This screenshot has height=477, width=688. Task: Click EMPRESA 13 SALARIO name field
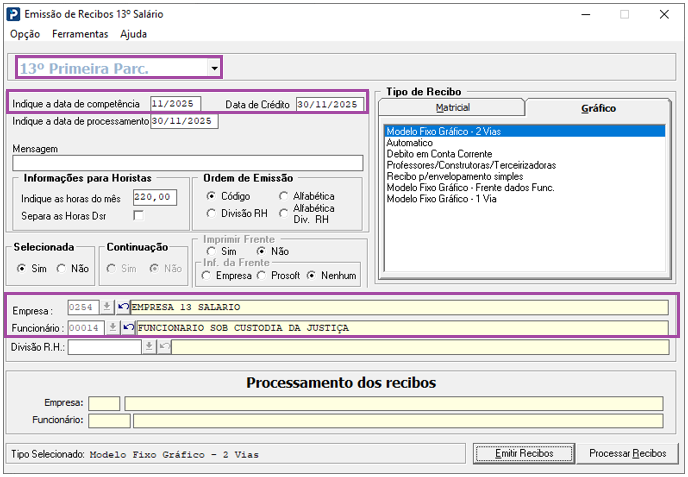tap(399, 307)
